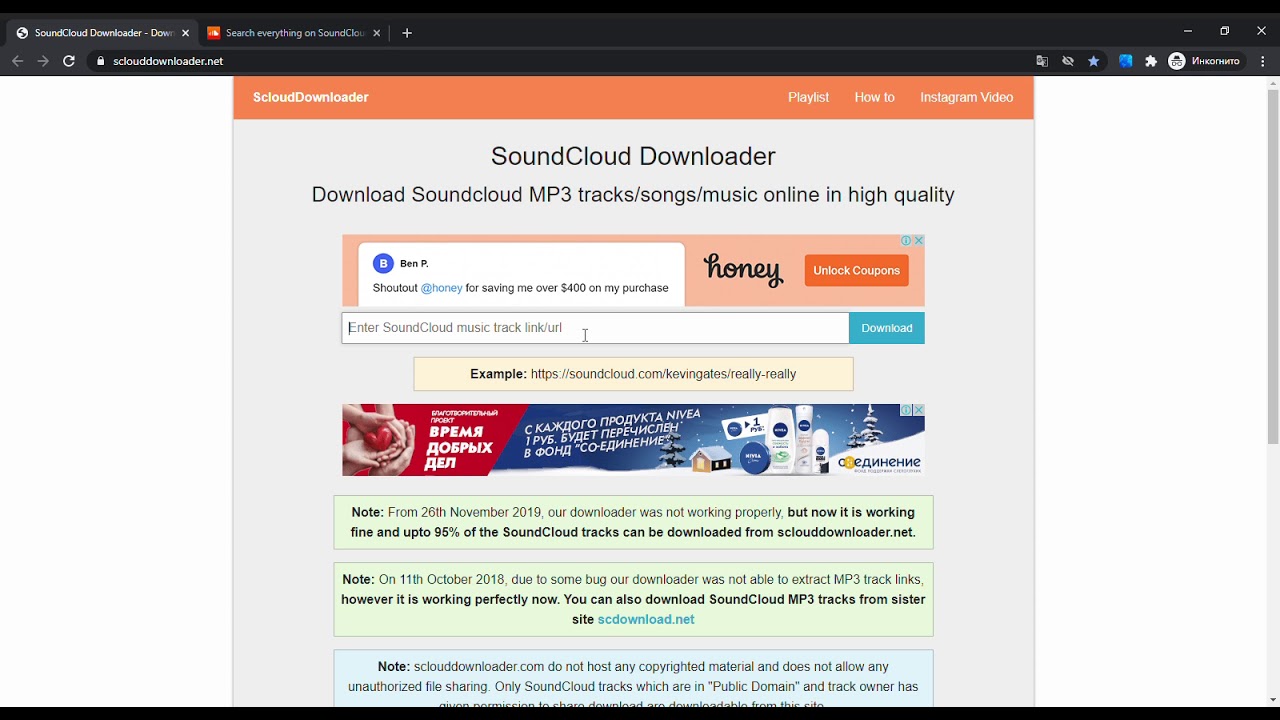Open the Extensions puzzle icon
This screenshot has height=720, width=1280.
coord(1151,61)
